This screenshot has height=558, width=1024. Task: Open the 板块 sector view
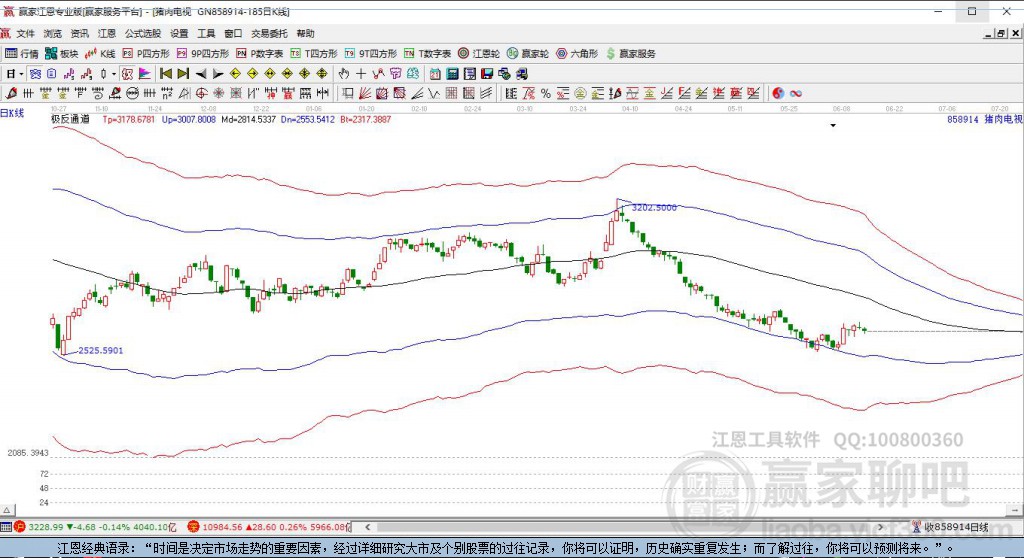point(61,54)
